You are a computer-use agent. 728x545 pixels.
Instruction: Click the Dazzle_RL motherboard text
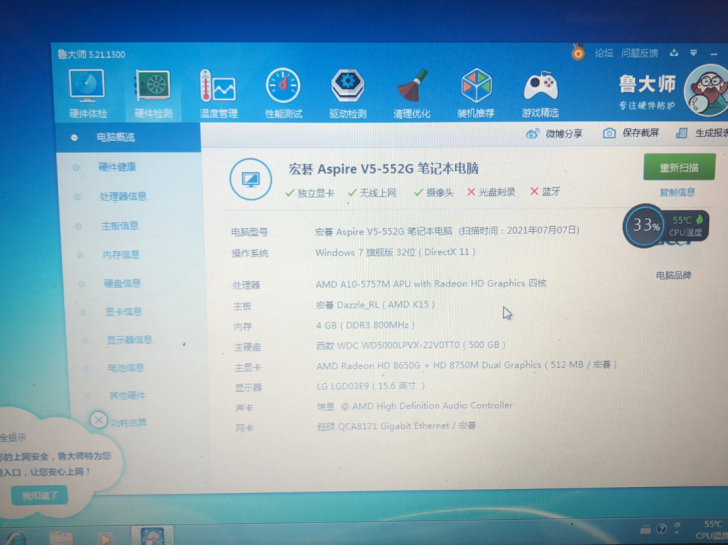pos(375,305)
